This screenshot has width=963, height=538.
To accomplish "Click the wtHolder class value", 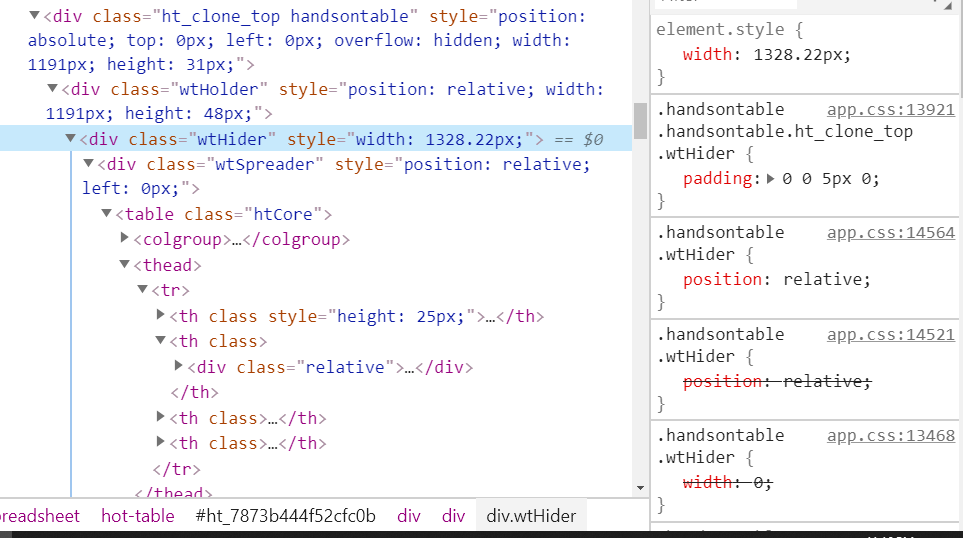I will coord(219,90).
